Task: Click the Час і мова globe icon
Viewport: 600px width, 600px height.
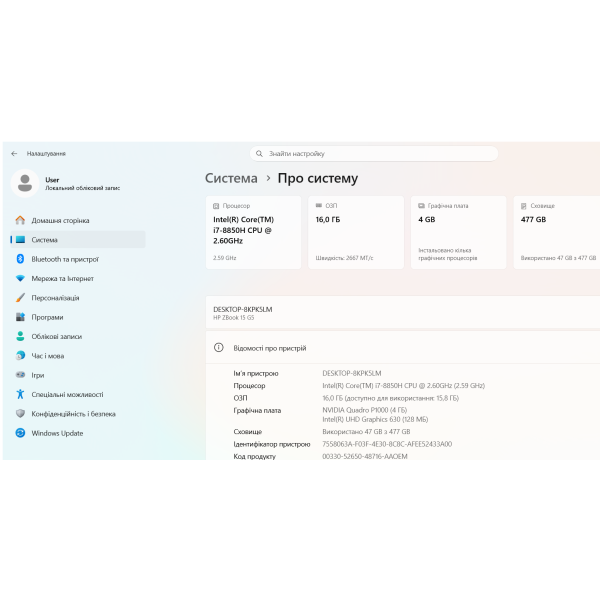Action: click(20, 355)
